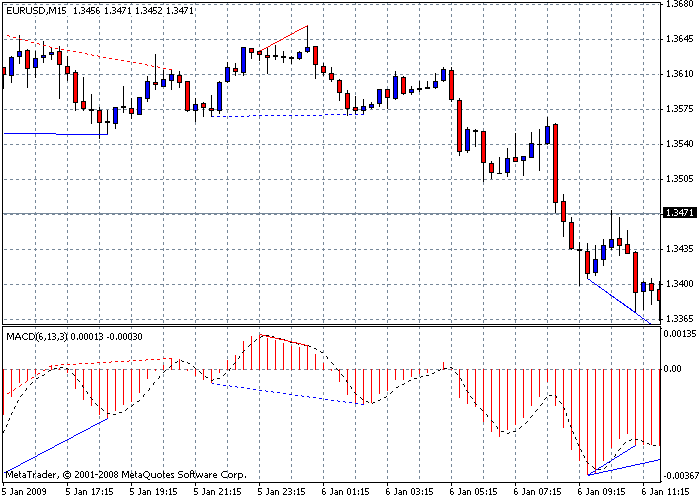Click the EURUSD,M15 chart title label
This screenshot has width=700, height=500.
click(39, 9)
